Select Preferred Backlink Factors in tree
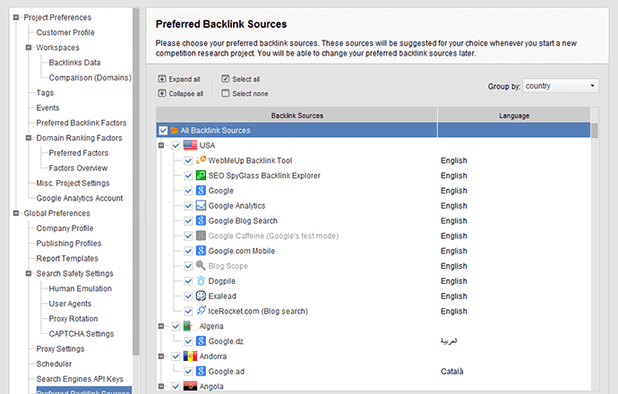Viewport: 618px width, 394px height. coord(81,123)
